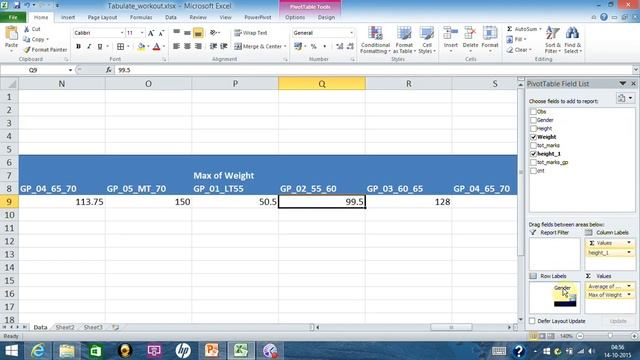Expand the Average of value field dropdown

(629, 286)
